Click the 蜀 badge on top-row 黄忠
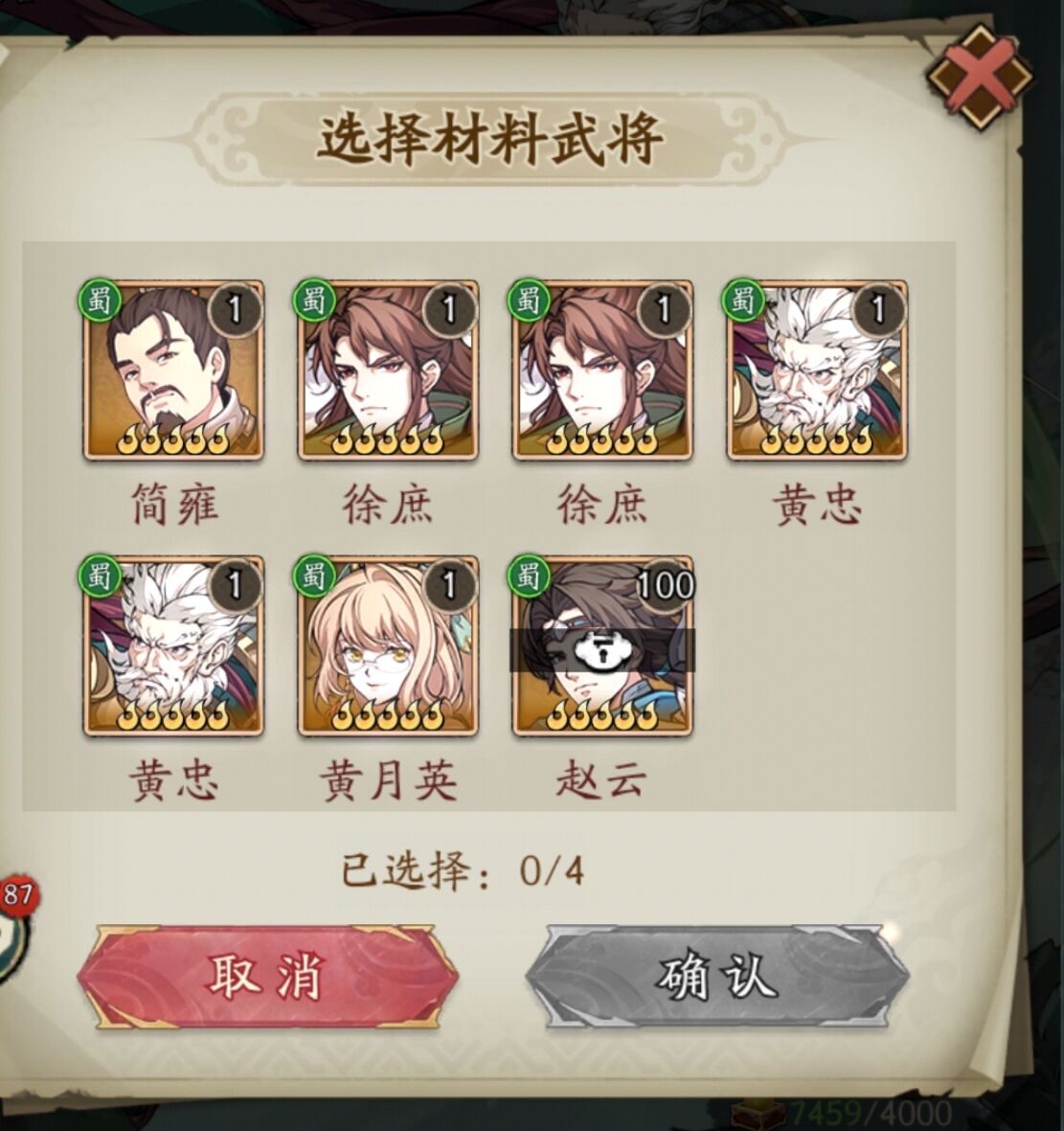The height and width of the screenshot is (1131, 1064). pos(742,299)
